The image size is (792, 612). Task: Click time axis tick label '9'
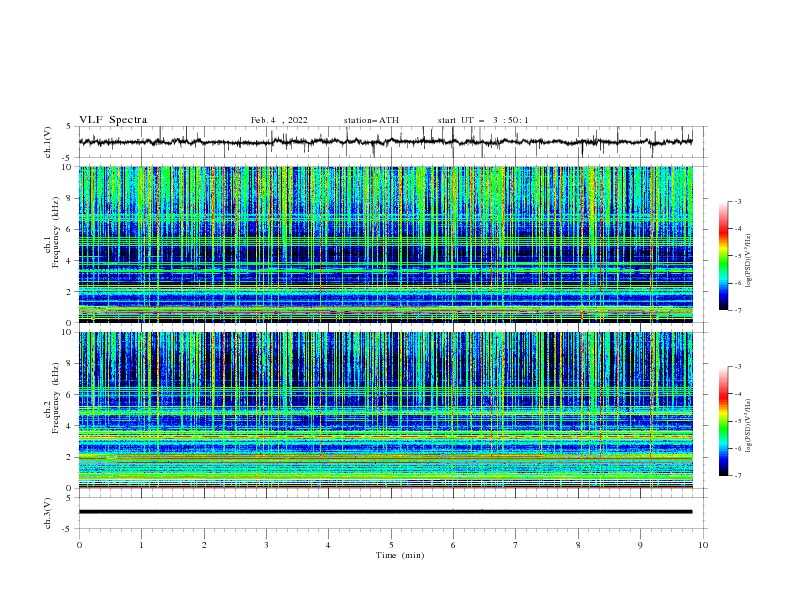click(x=640, y=545)
